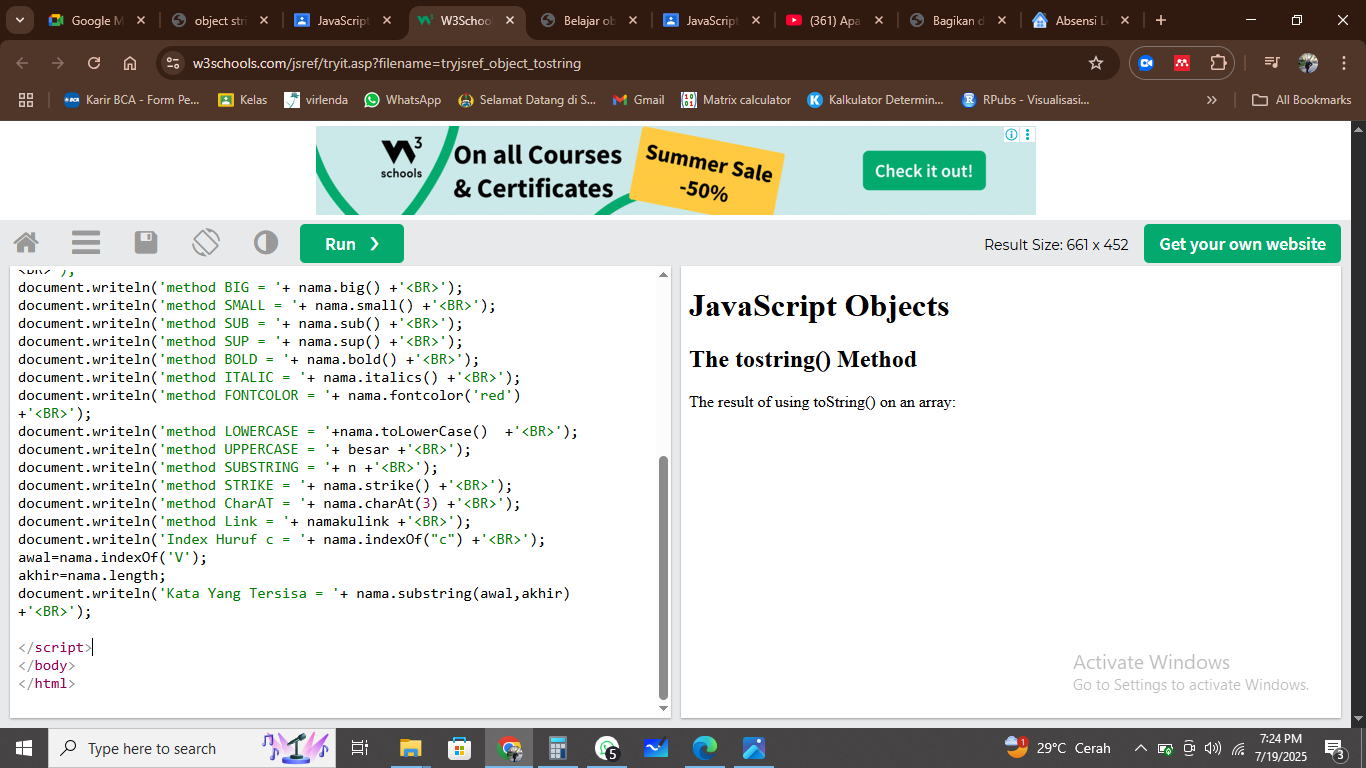The height and width of the screenshot is (768, 1366).
Task: Toggle dark mode with the contrast icon
Action: pyautogui.click(x=266, y=243)
